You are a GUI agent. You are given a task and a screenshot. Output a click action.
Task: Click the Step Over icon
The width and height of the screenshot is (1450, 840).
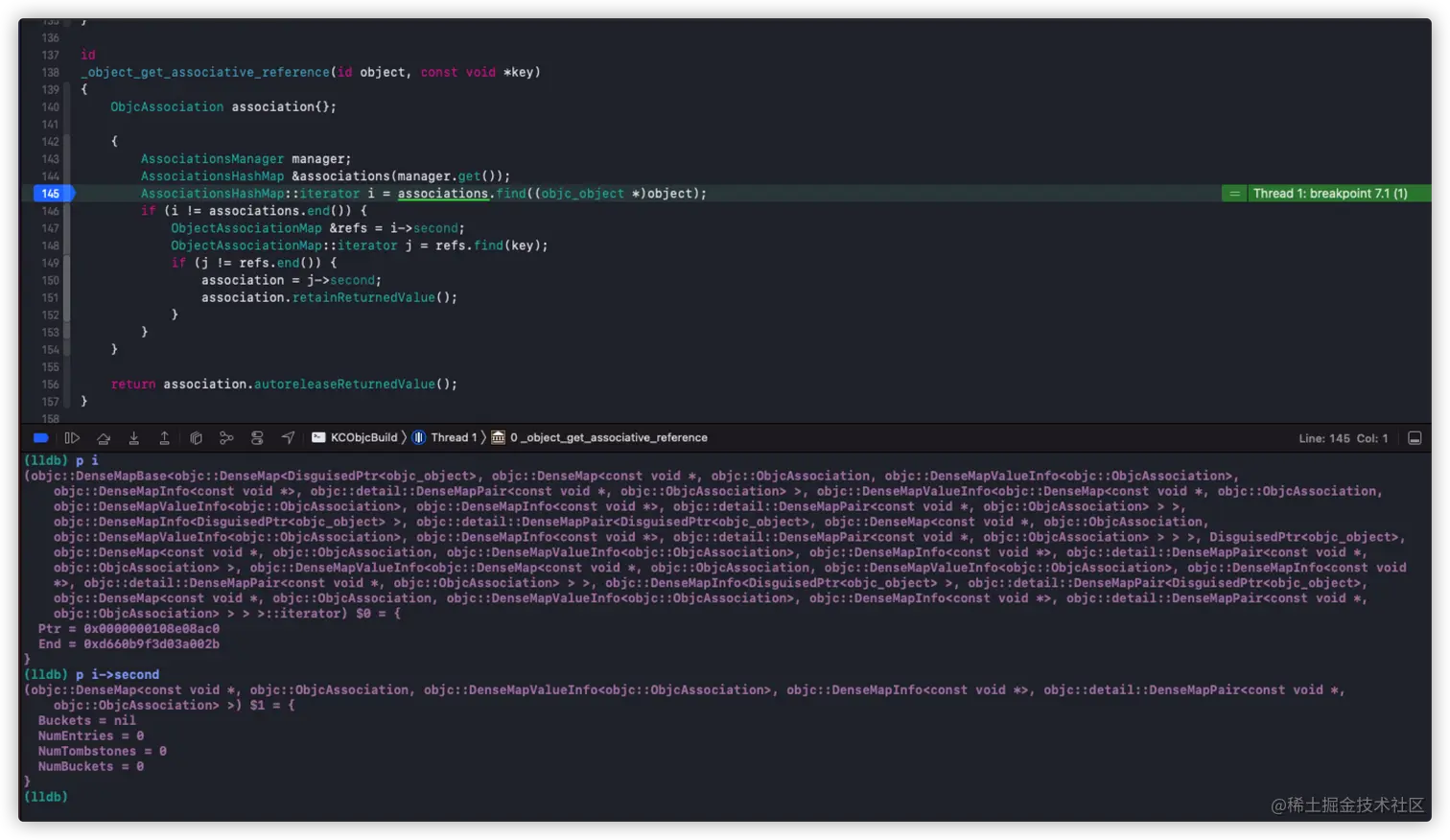[104, 438]
